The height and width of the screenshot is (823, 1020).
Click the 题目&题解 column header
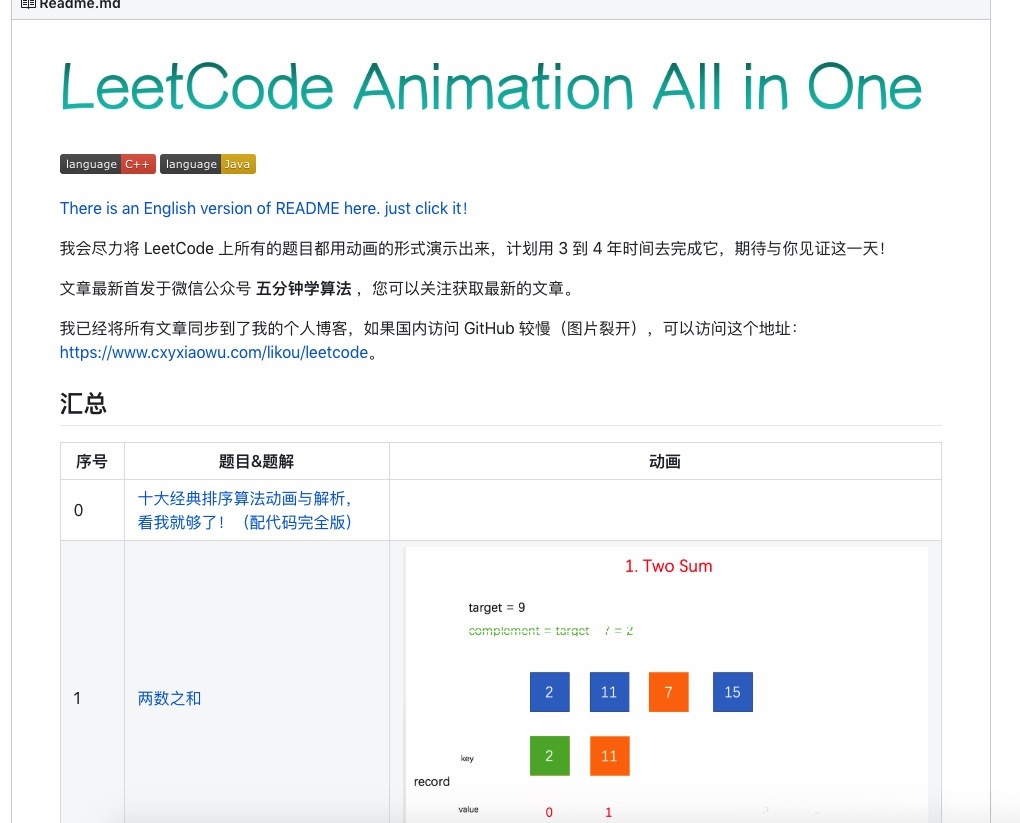point(257,461)
